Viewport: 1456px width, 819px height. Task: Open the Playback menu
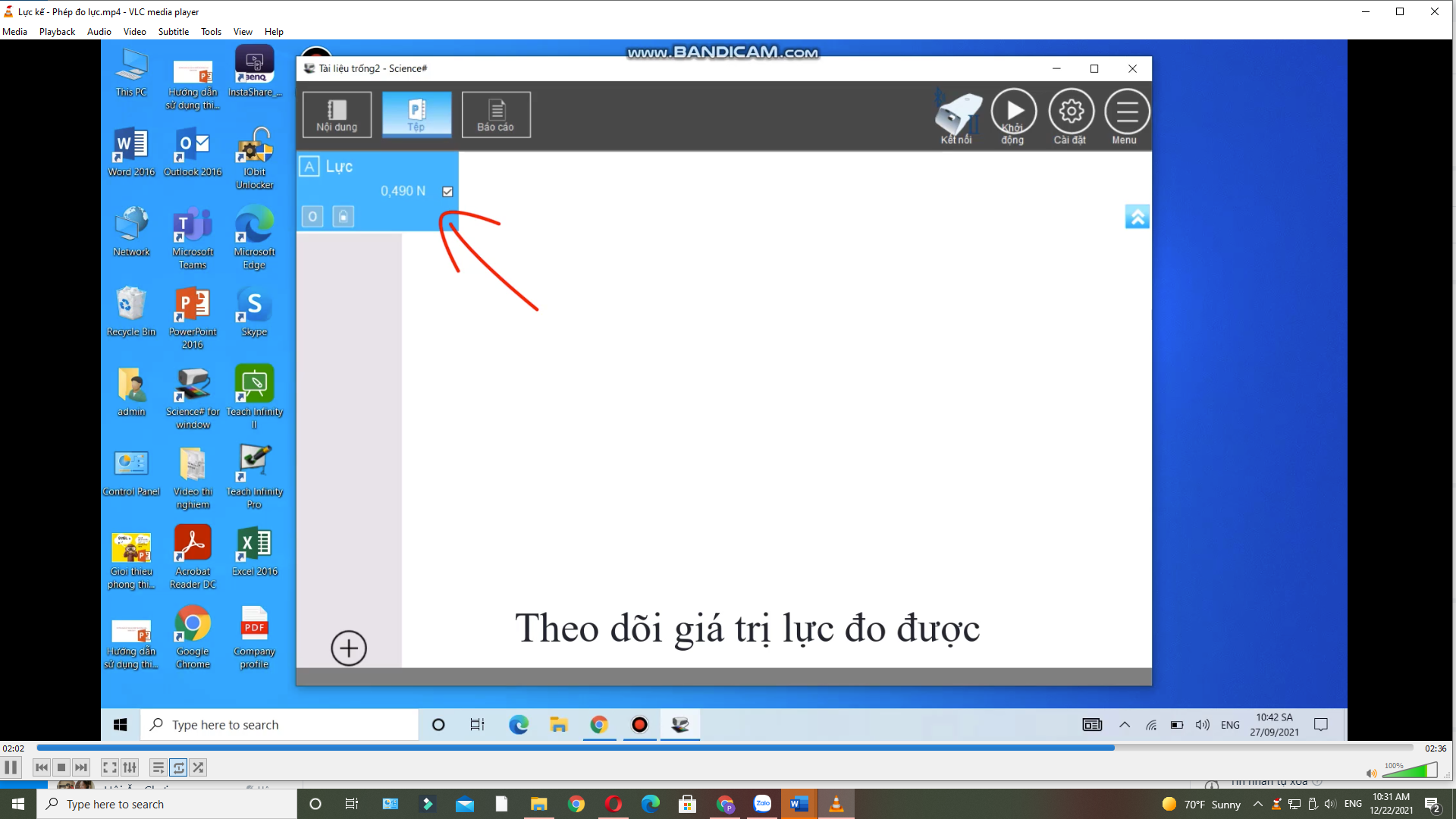point(58,32)
